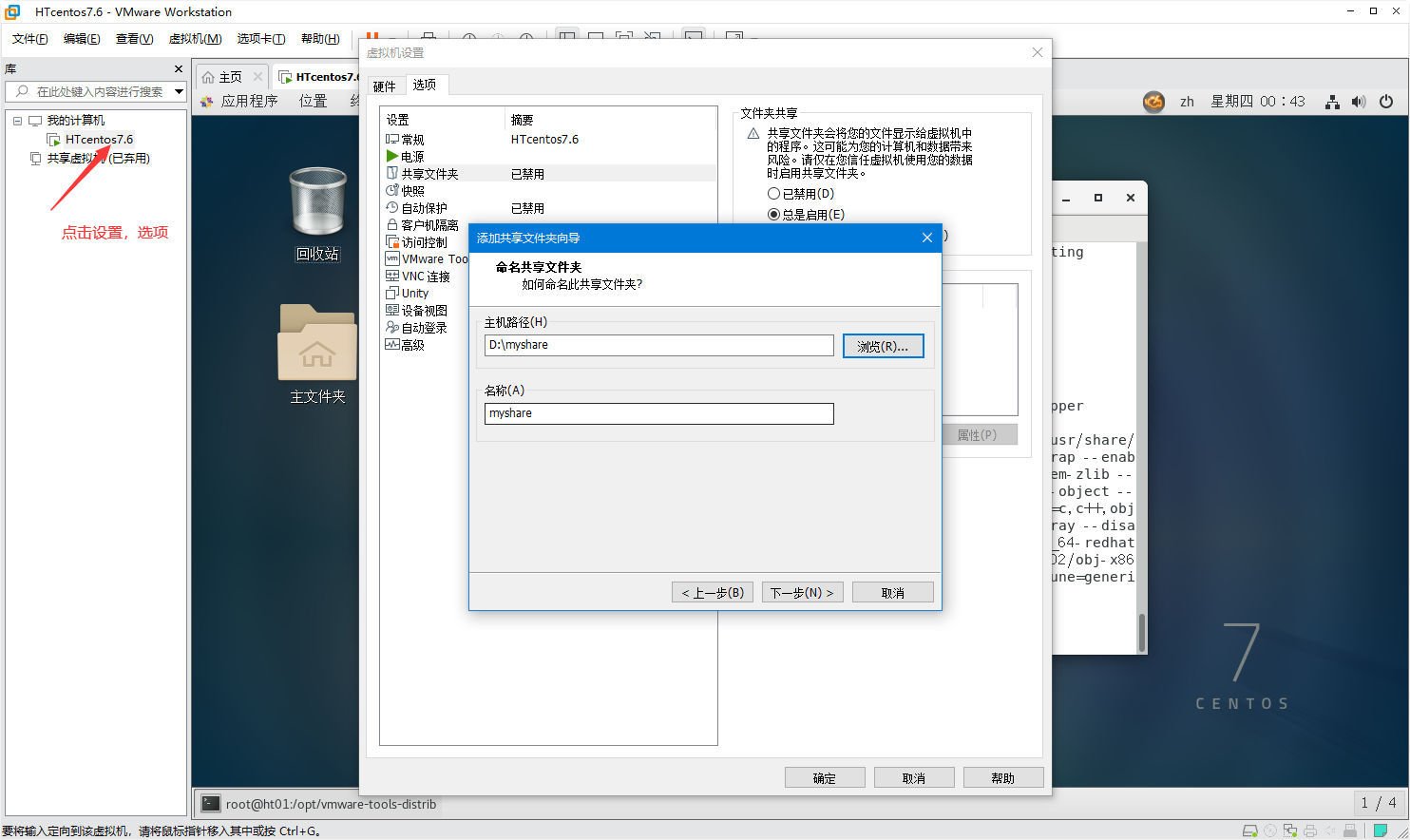Select the Autoprotect settings row

(548, 208)
